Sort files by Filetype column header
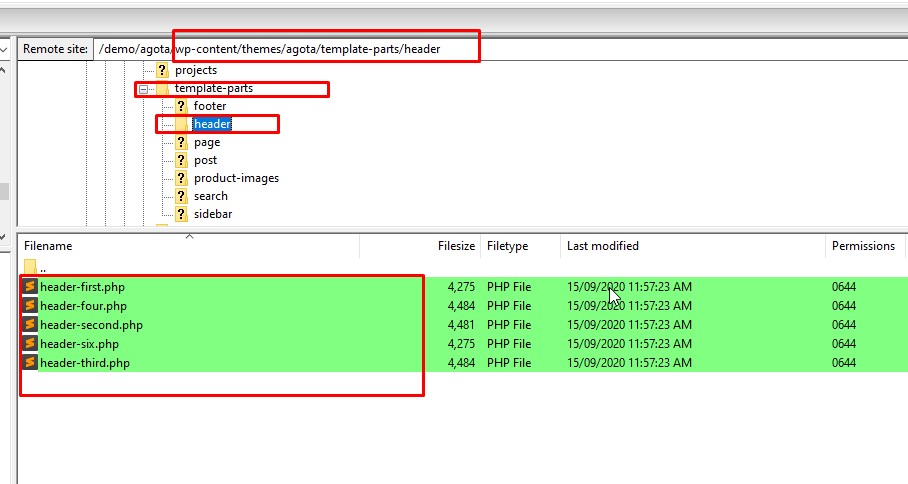The height and width of the screenshot is (484, 908). [x=507, y=246]
